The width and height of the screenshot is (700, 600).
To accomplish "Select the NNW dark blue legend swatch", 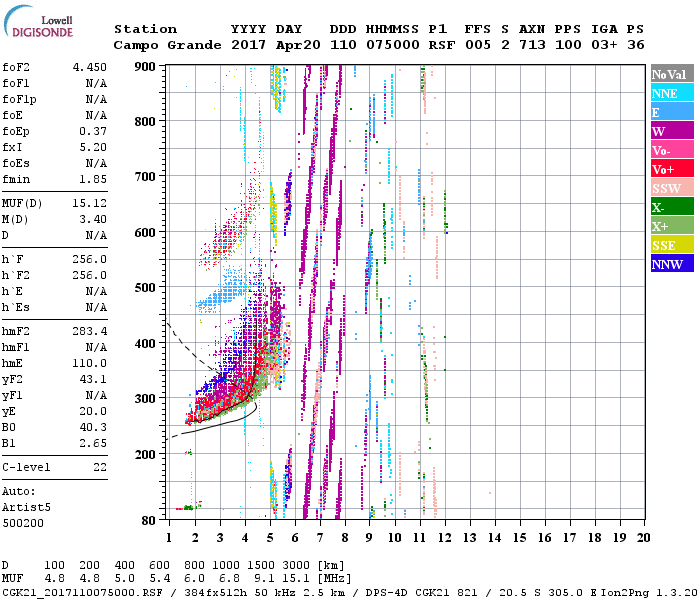I will click(x=672, y=264).
